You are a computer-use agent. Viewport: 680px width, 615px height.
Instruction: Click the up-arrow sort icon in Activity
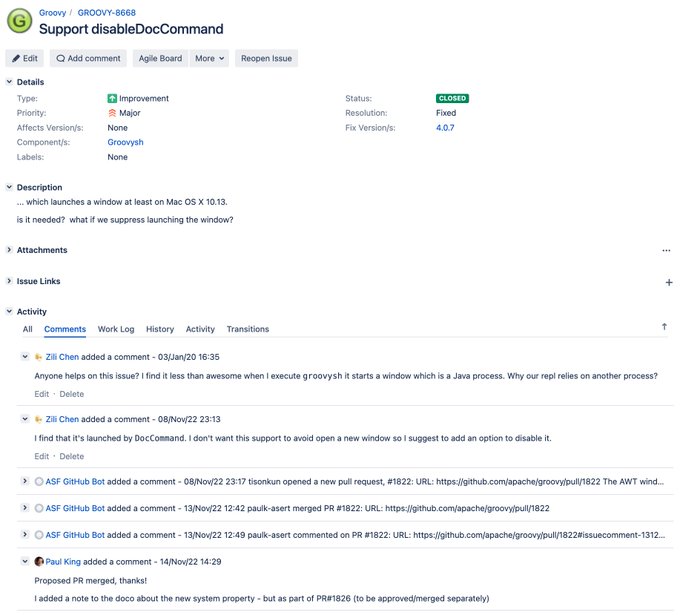[x=664, y=327]
